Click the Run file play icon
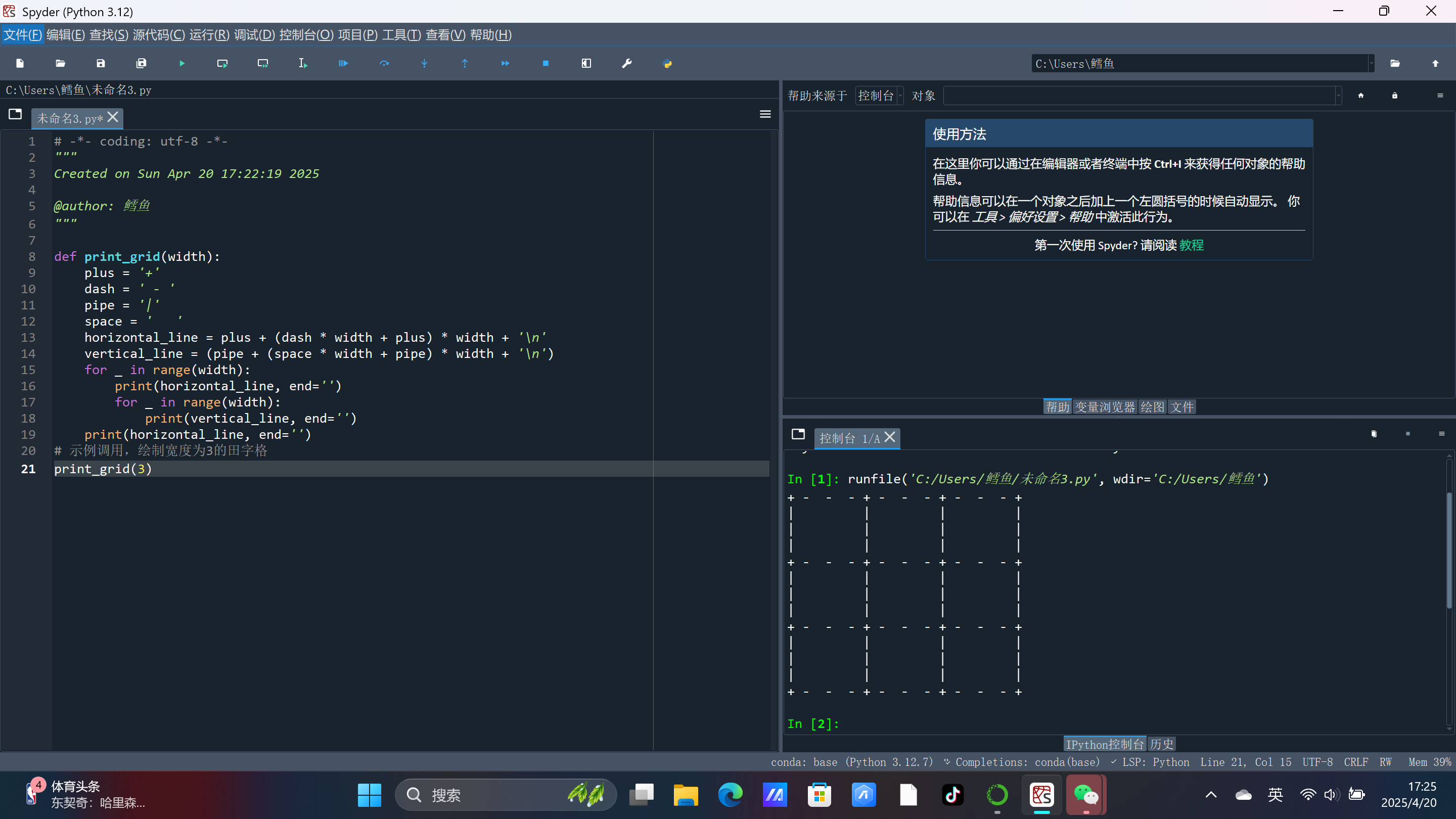The image size is (1456, 819). click(182, 63)
